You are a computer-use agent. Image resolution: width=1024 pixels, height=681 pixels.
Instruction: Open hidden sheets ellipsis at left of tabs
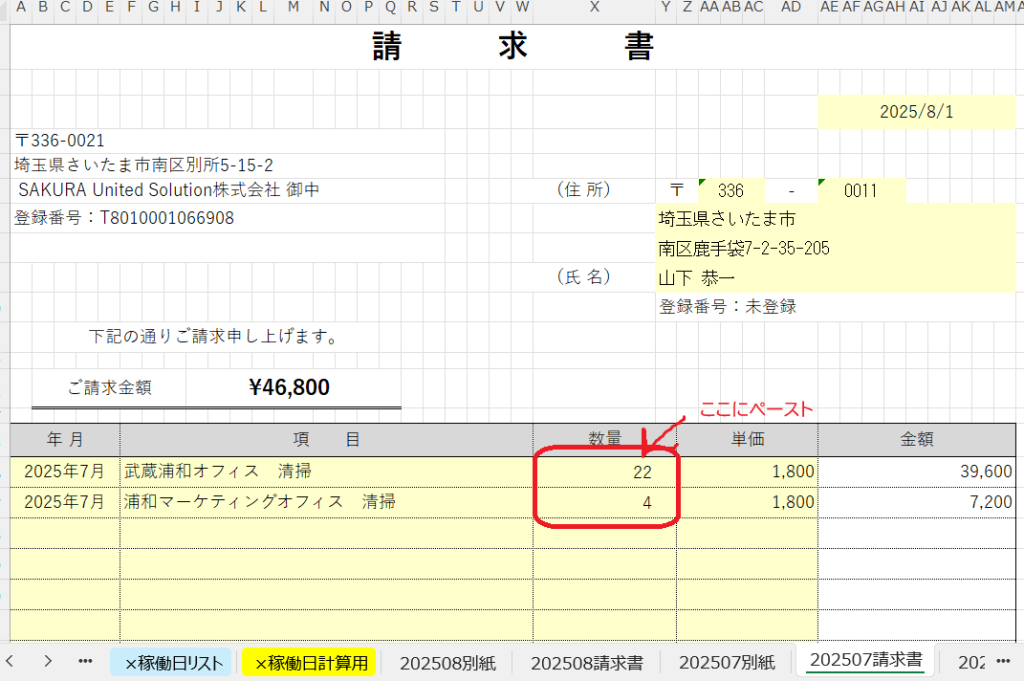click(85, 661)
